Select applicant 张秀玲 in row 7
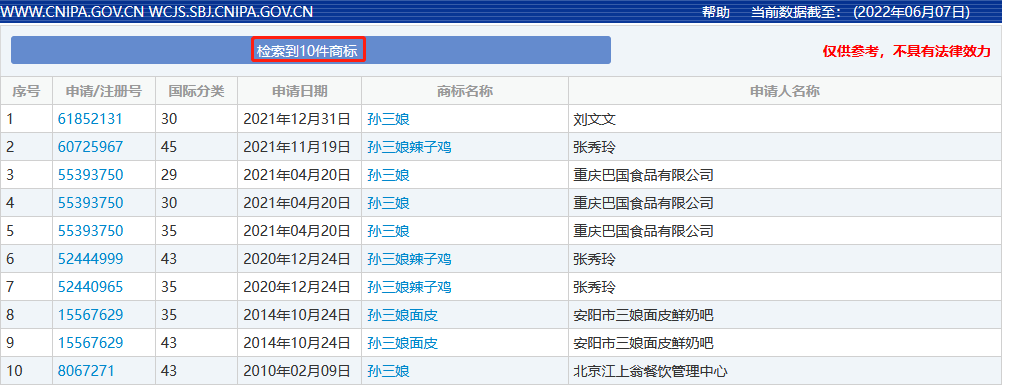Viewport: 1009px width, 390px height. coord(595,287)
